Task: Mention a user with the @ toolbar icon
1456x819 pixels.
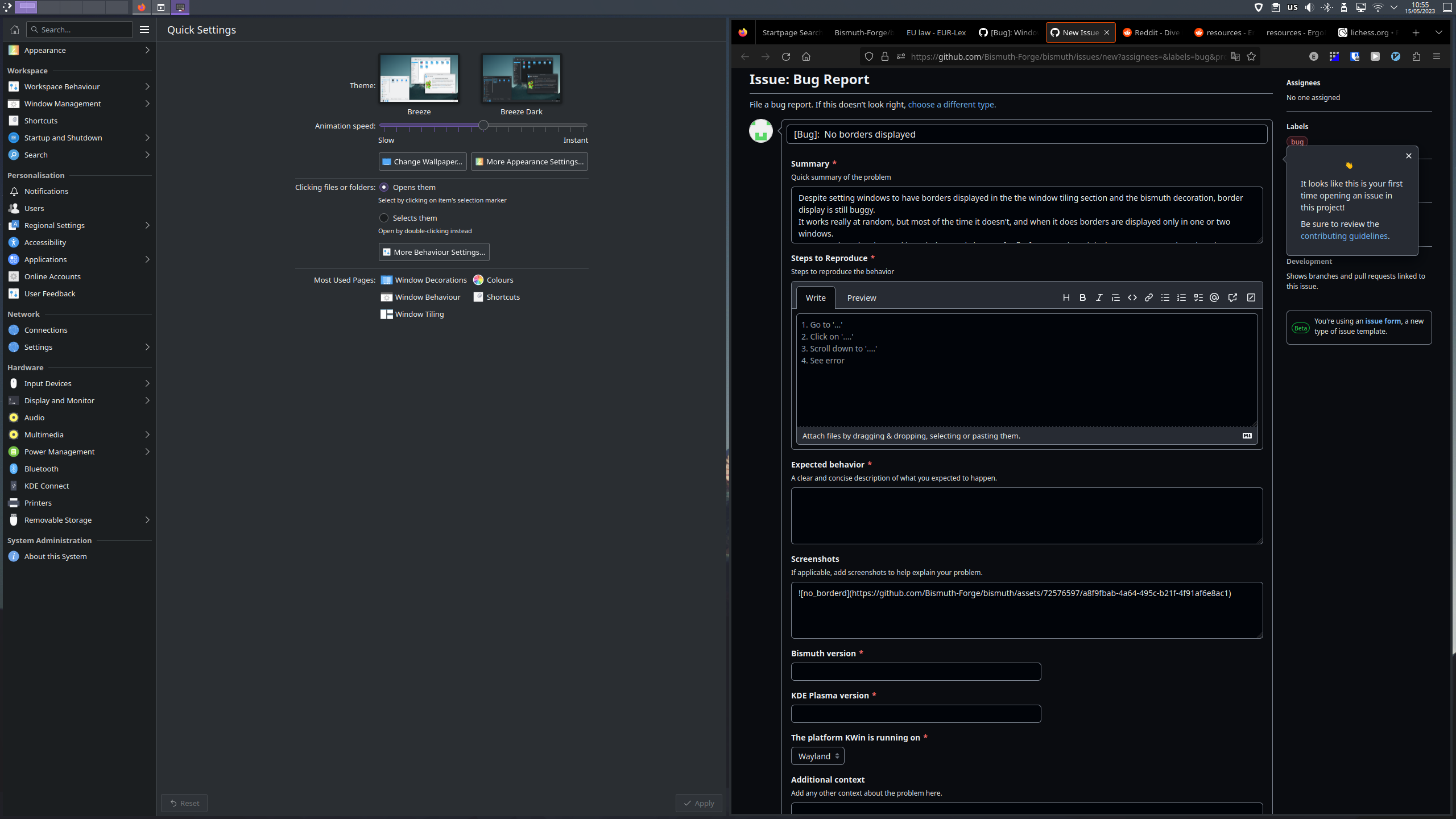Action: coord(1214,297)
